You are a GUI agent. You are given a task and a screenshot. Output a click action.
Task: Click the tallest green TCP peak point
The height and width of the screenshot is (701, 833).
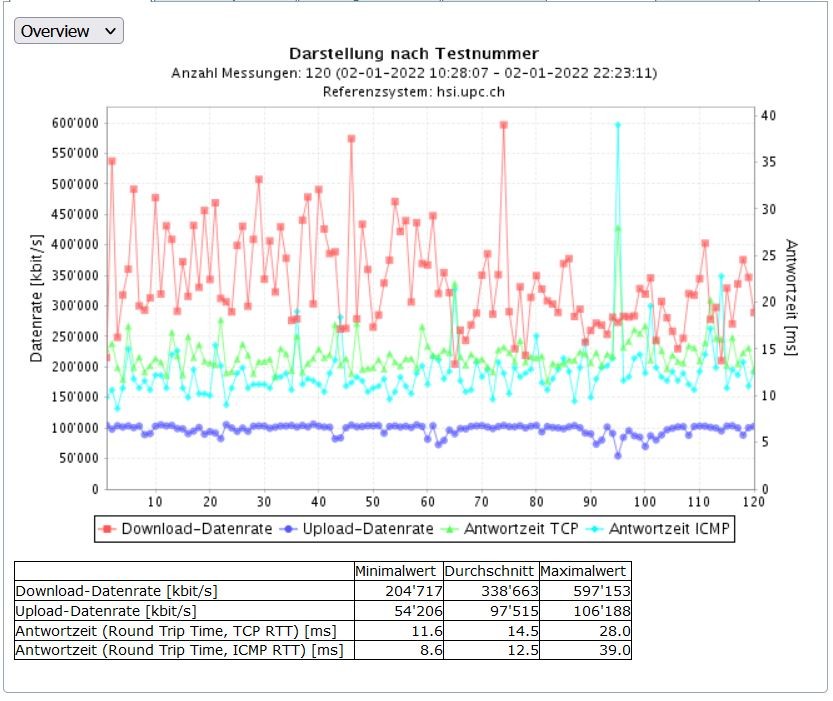tap(618, 228)
